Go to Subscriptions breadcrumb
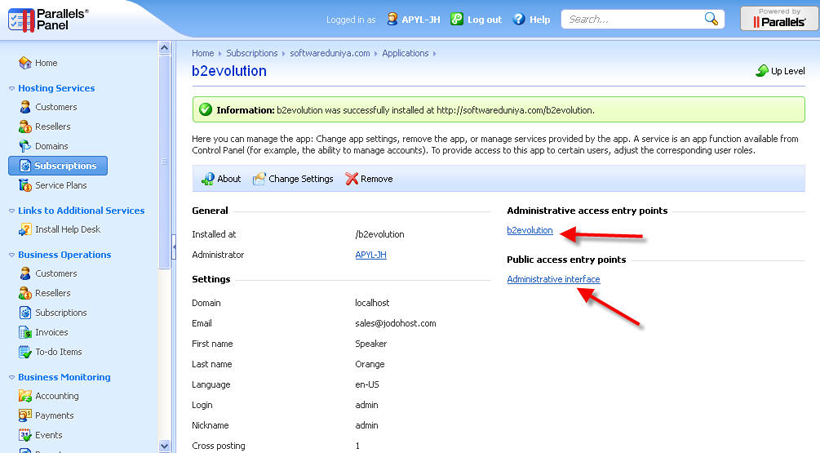The image size is (820, 453). [252, 53]
